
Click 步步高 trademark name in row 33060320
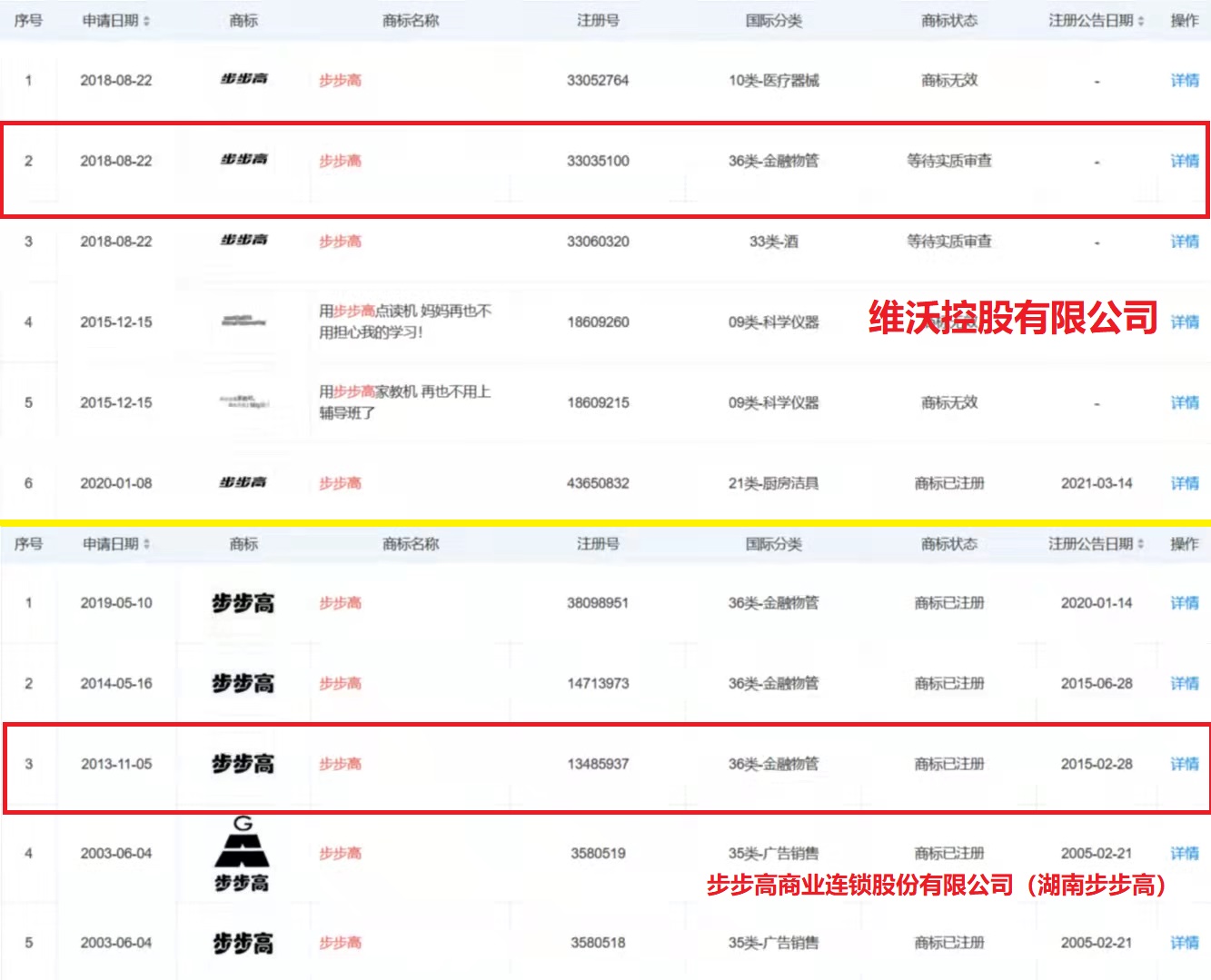click(340, 242)
